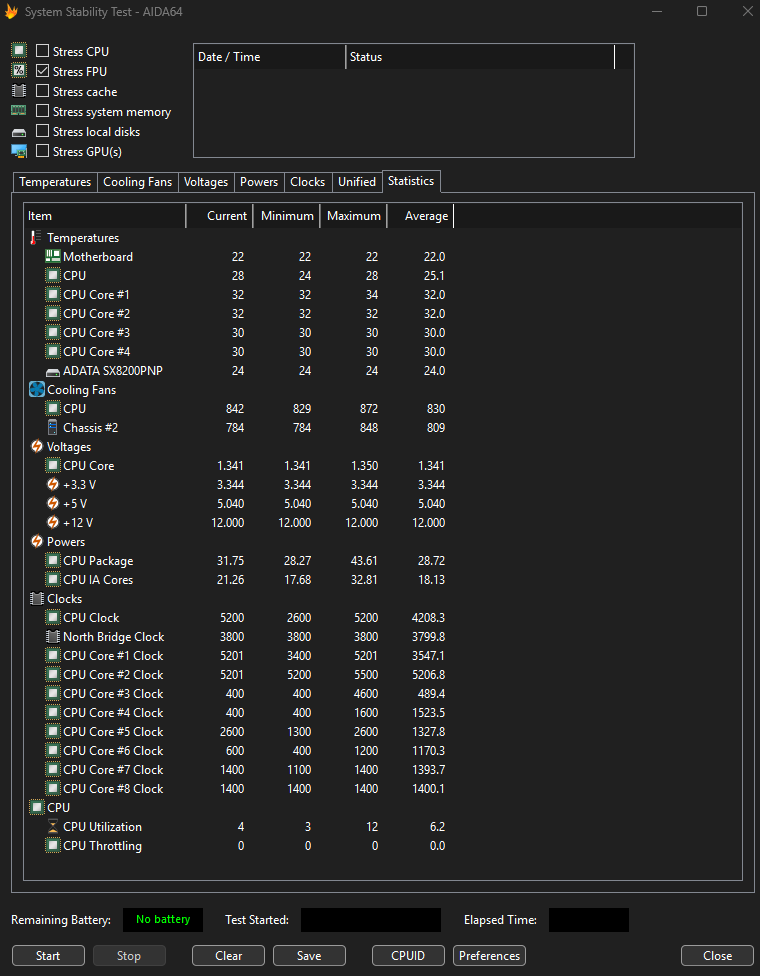Open the Unified tab

point(357,182)
